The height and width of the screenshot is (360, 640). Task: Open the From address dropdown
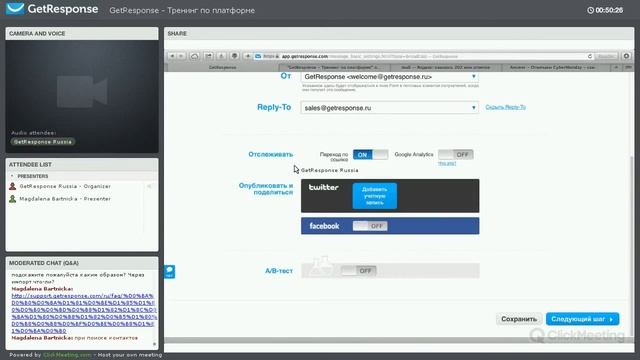[390, 77]
